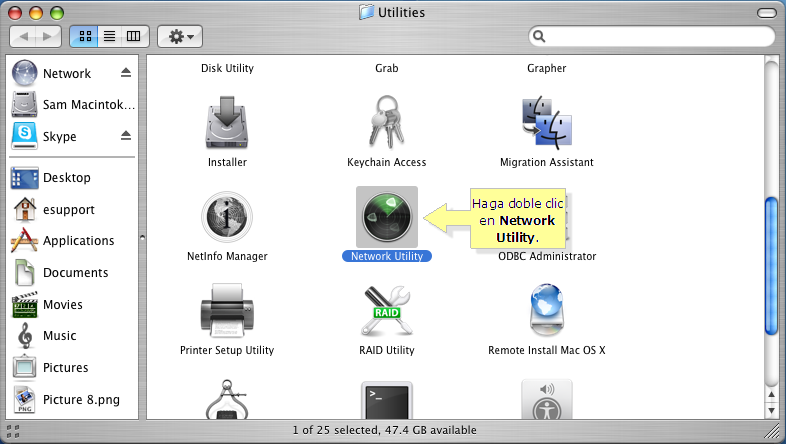Go forward to next folder

(48, 36)
